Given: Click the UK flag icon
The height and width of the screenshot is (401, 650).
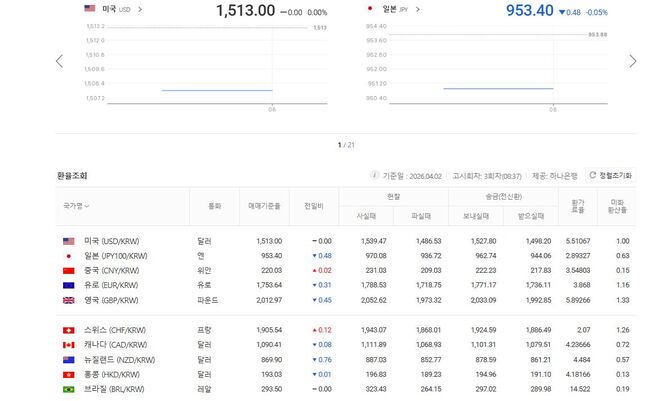Looking at the screenshot, I should point(69,301).
